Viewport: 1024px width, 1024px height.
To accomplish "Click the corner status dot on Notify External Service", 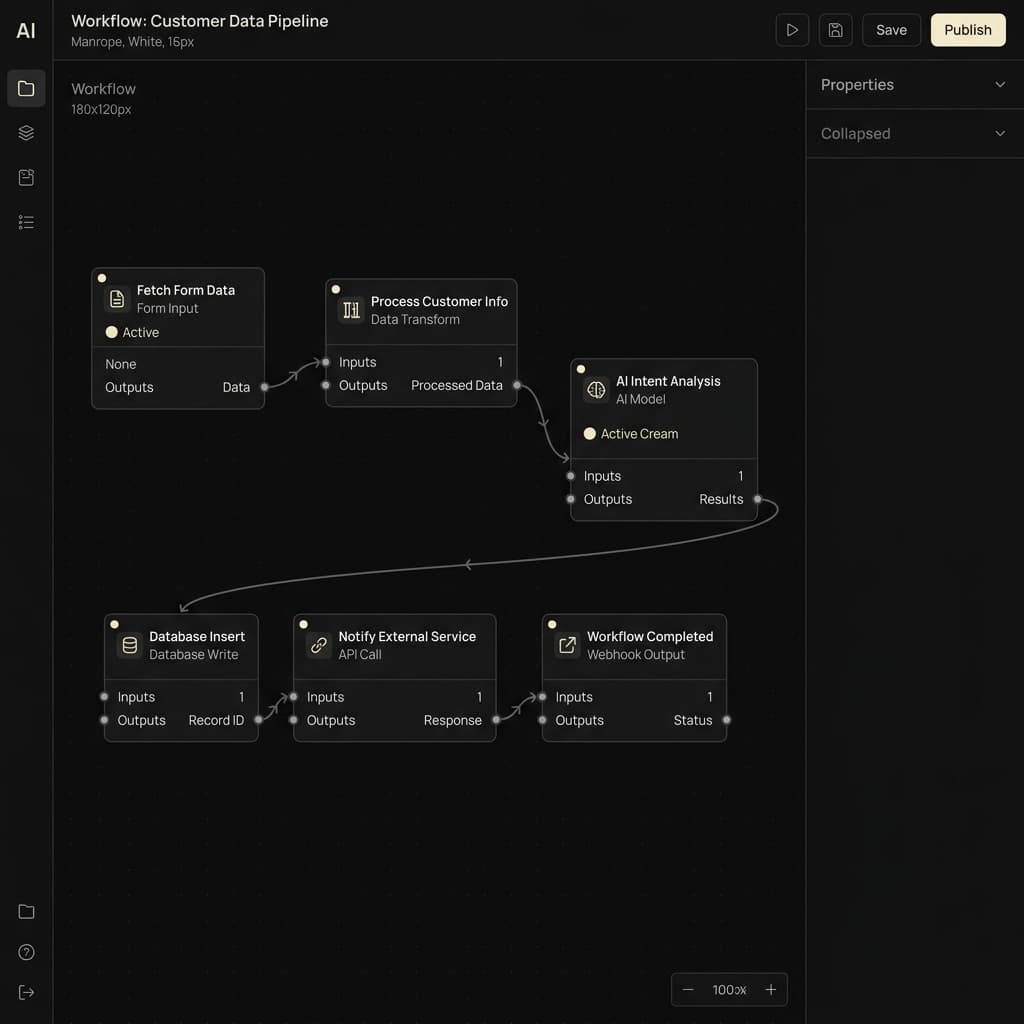I will [x=304, y=624].
